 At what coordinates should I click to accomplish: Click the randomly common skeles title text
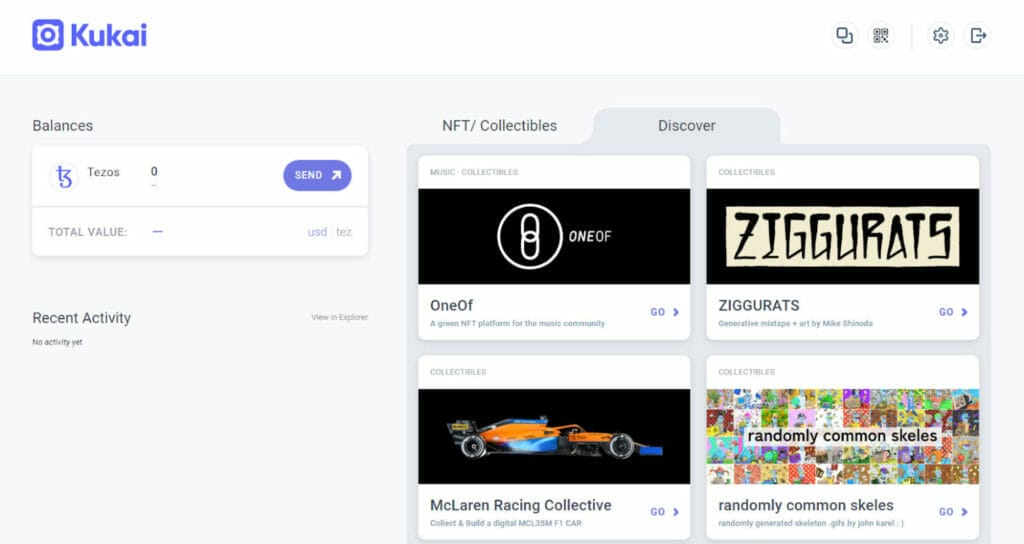(806, 505)
